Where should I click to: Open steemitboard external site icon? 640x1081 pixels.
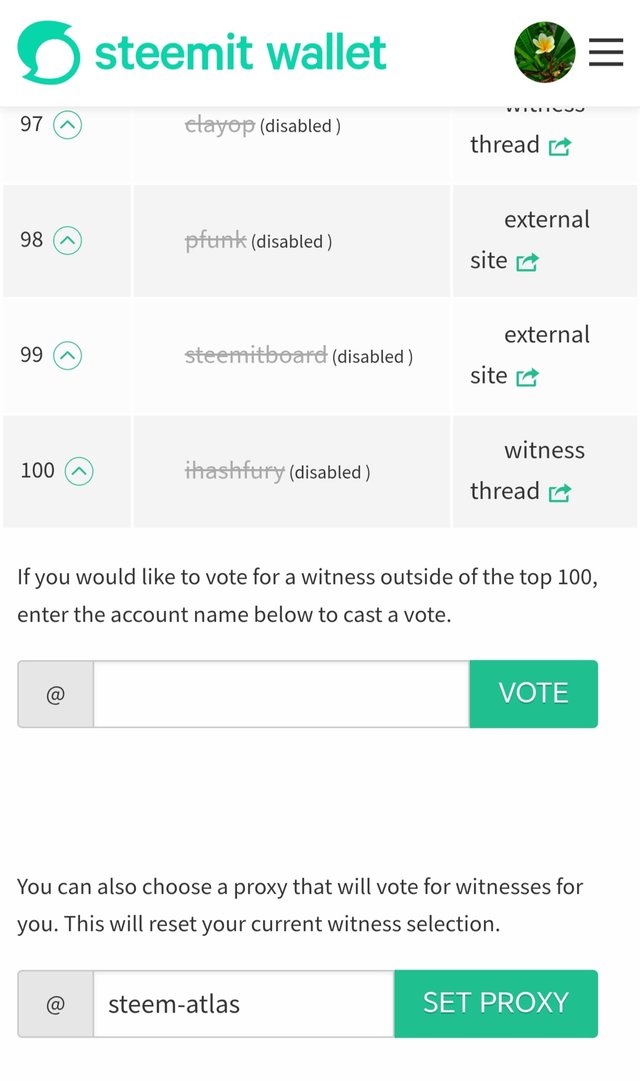click(x=527, y=377)
